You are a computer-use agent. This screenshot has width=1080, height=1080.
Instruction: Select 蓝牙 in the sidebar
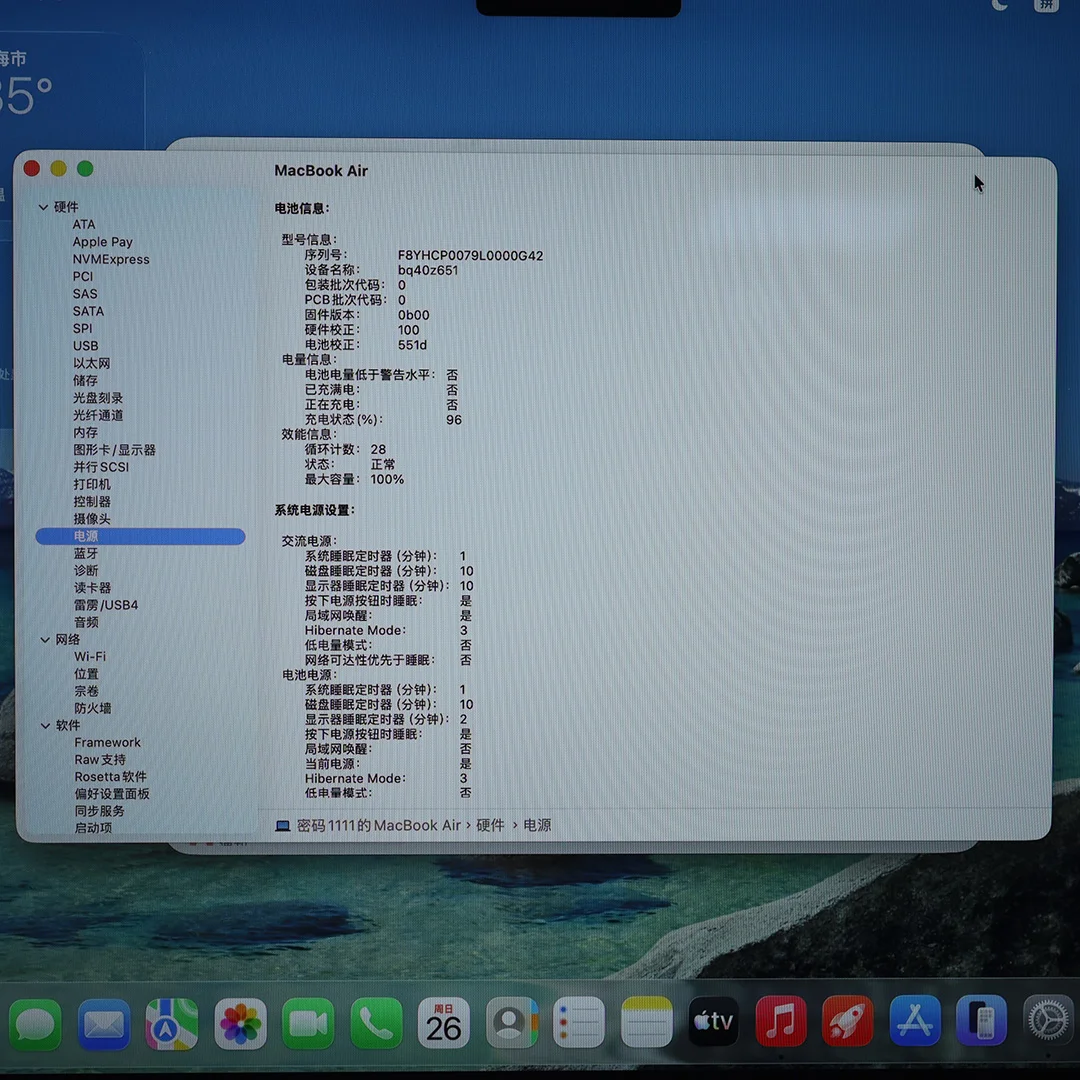[86, 554]
